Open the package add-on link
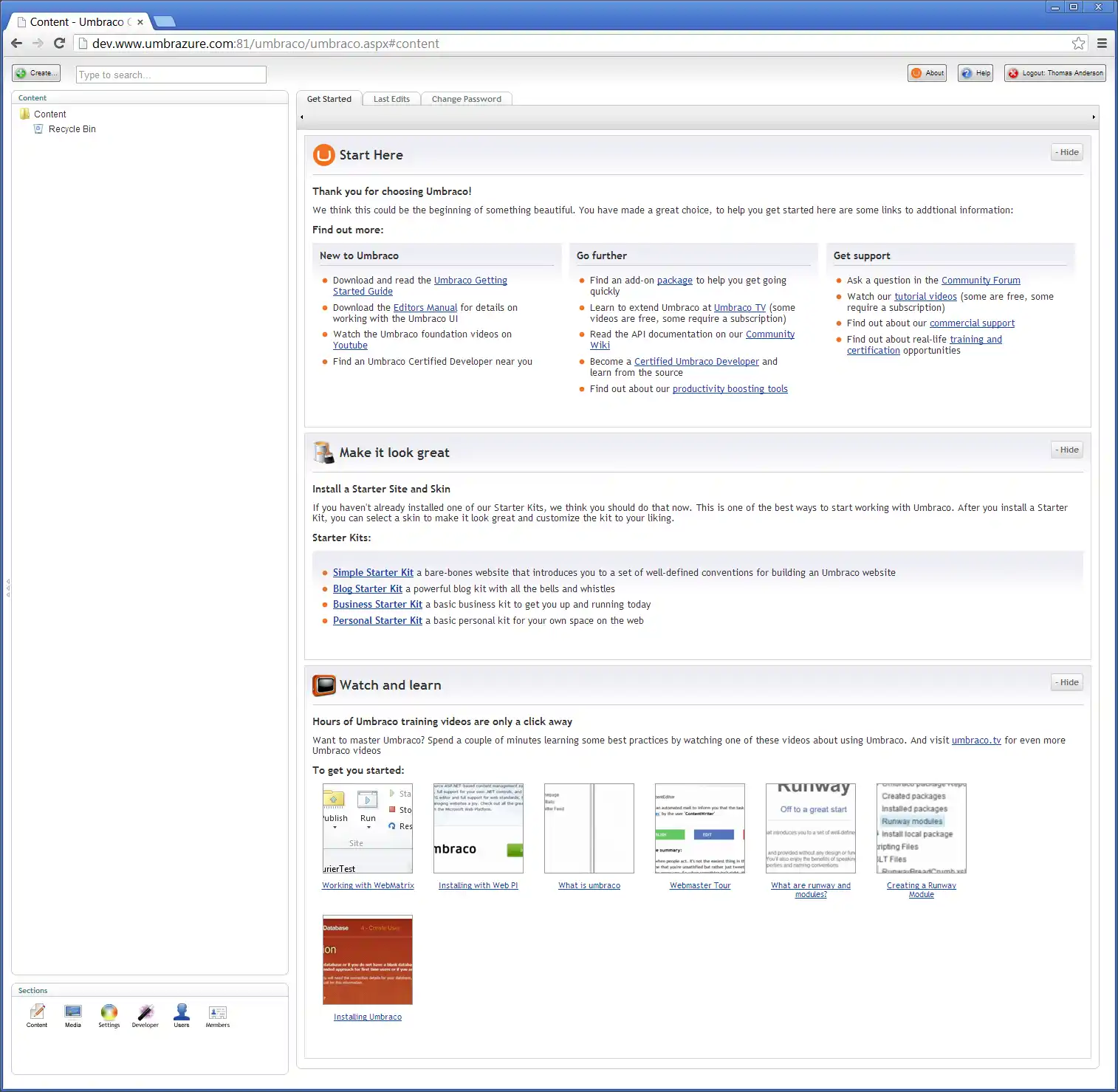 [675, 281]
